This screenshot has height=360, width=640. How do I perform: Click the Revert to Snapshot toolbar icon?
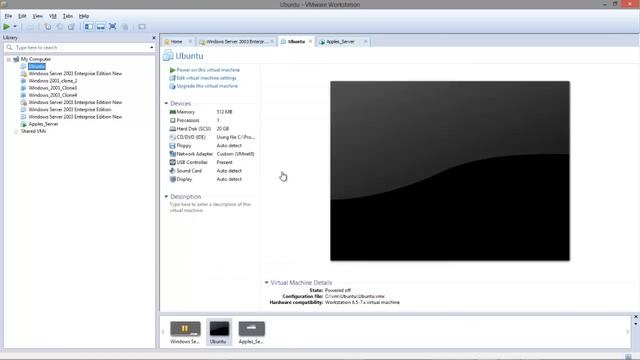60,27
